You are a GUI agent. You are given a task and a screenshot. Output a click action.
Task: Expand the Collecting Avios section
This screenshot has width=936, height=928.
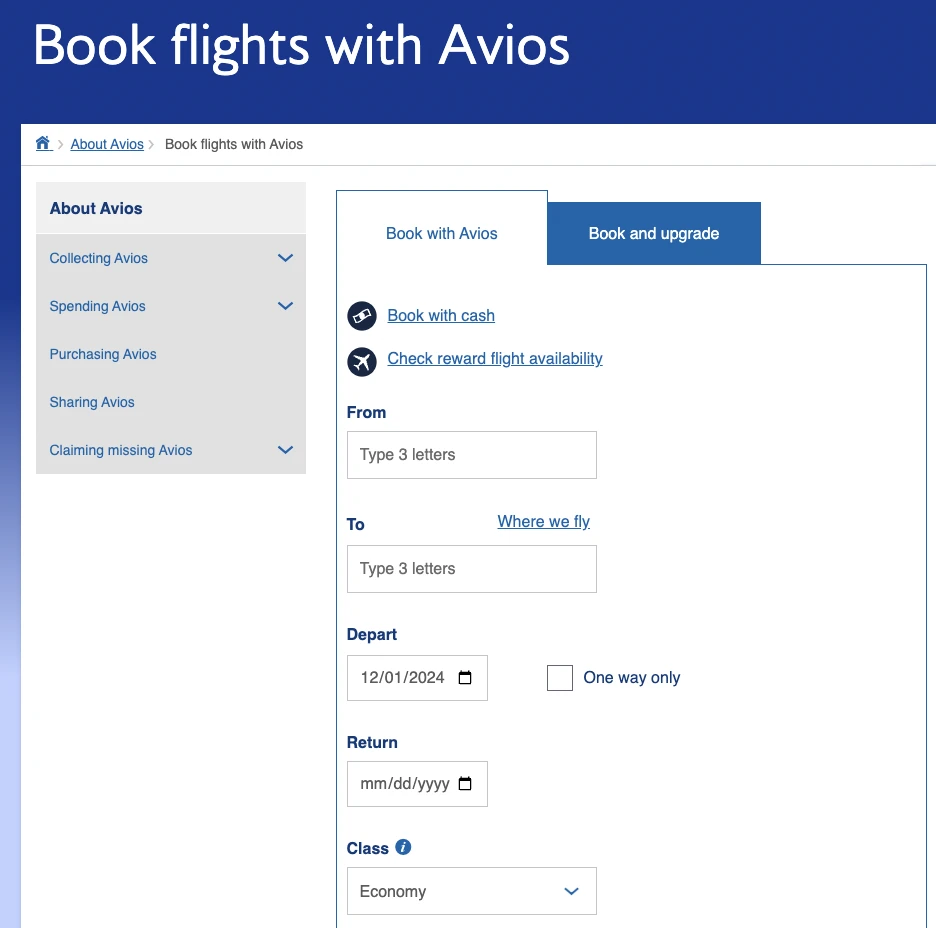click(285, 258)
